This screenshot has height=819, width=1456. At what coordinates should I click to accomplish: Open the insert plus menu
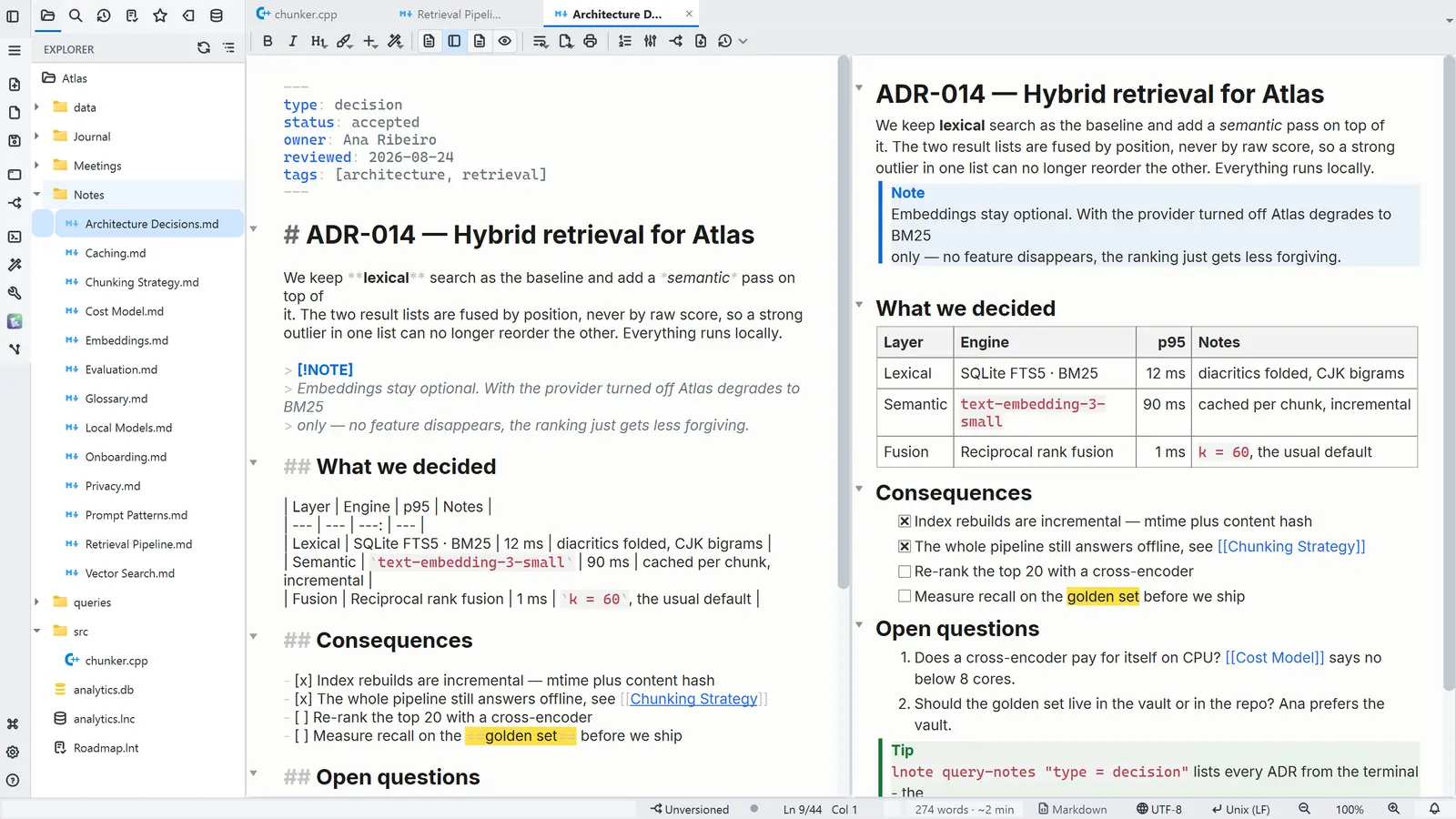(369, 41)
